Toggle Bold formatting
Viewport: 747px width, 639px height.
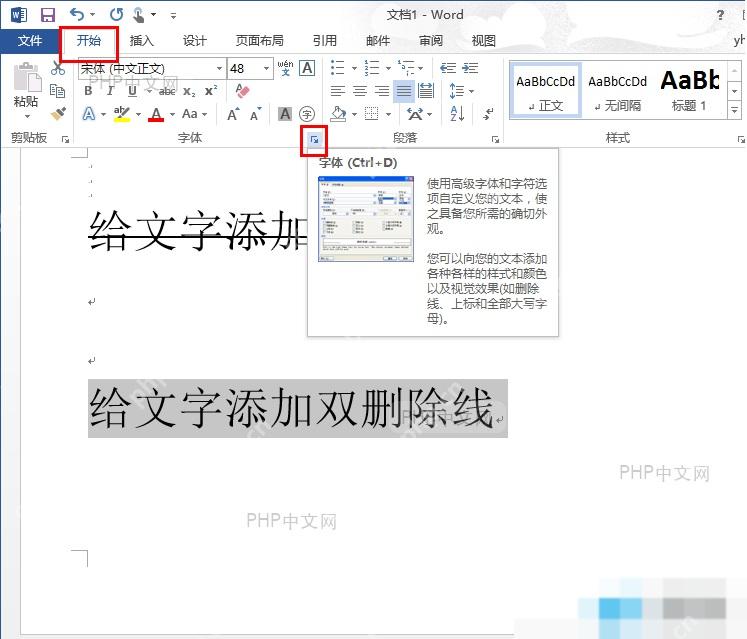[x=88, y=91]
